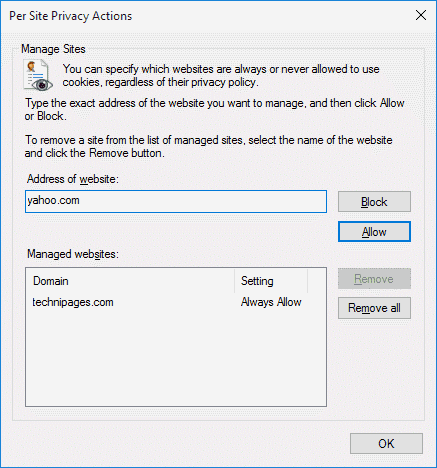The height and width of the screenshot is (468, 437).
Task: Click the Remove all button
Action: pyautogui.click(x=374, y=308)
